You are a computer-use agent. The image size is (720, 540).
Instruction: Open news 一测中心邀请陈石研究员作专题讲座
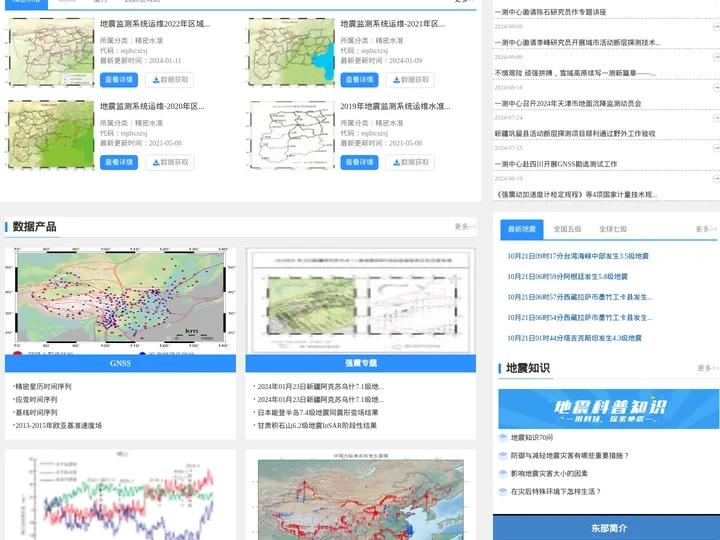550,12
